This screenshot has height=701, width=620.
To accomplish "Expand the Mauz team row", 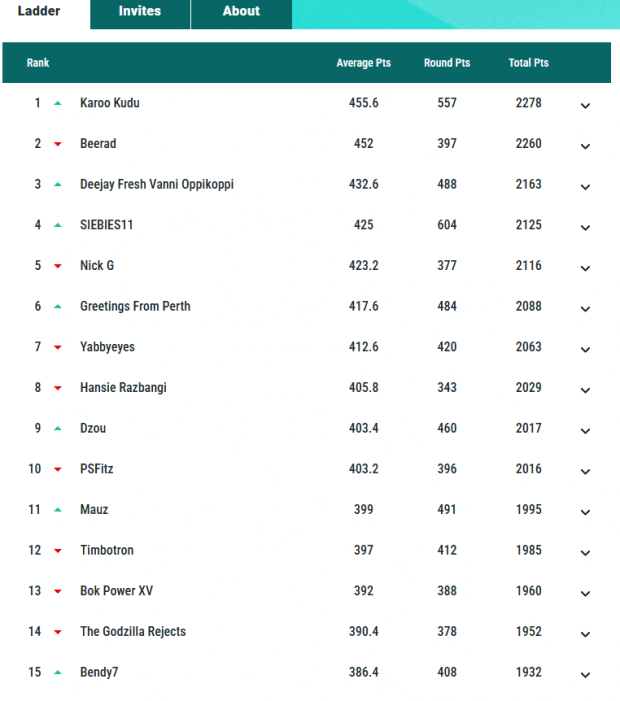I will click(x=585, y=511).
